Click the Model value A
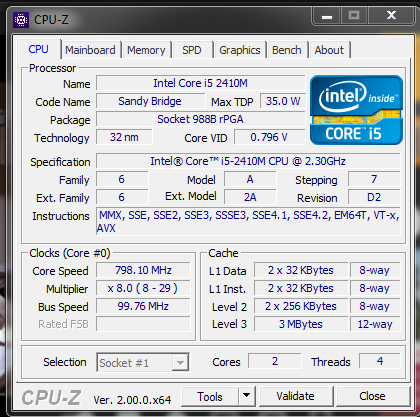This screenshot has width=420, height=417. pos(250,179)
